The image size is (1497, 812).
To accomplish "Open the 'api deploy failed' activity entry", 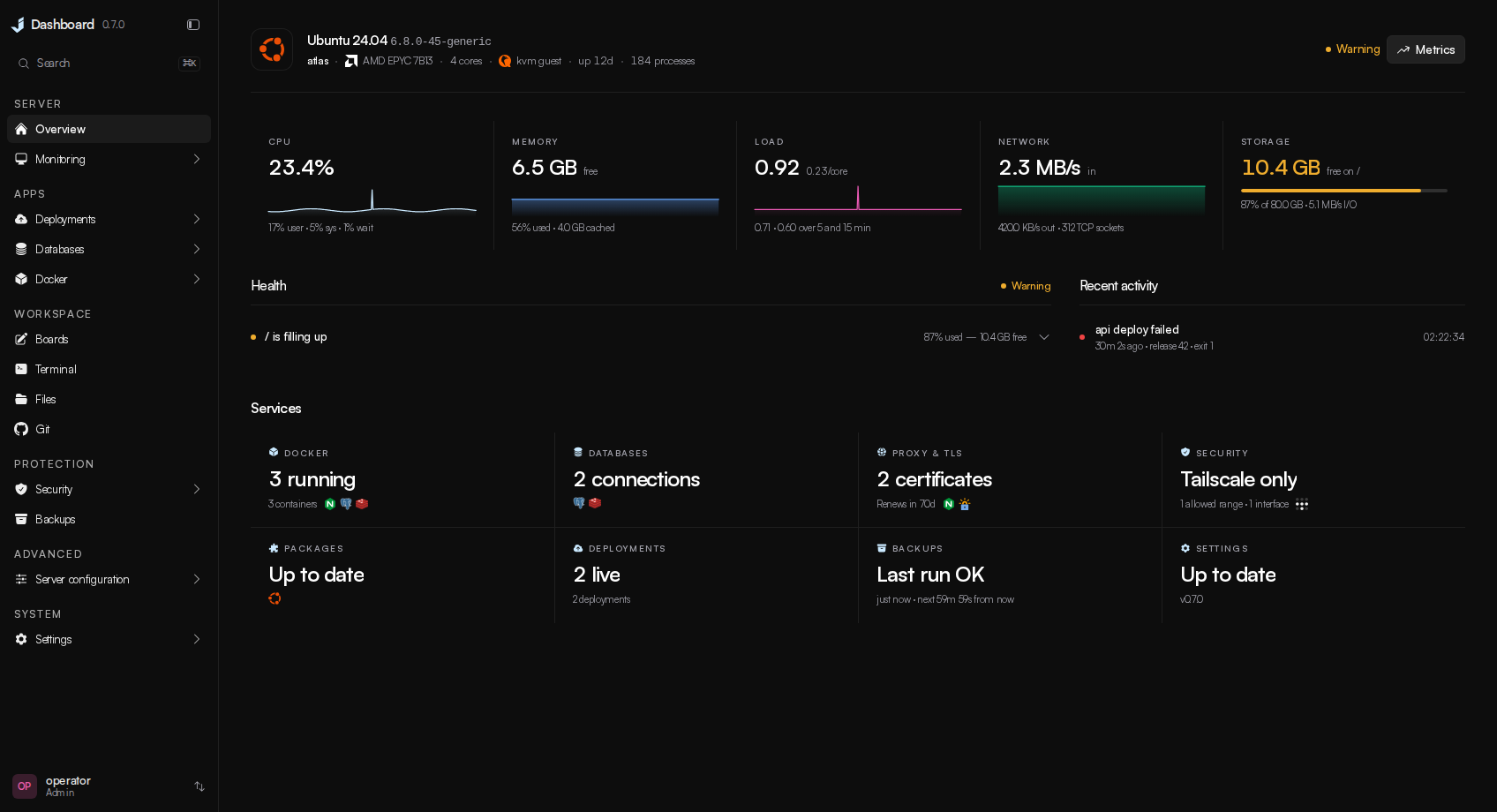I will pyautogui.click(x=1272, y=337).
